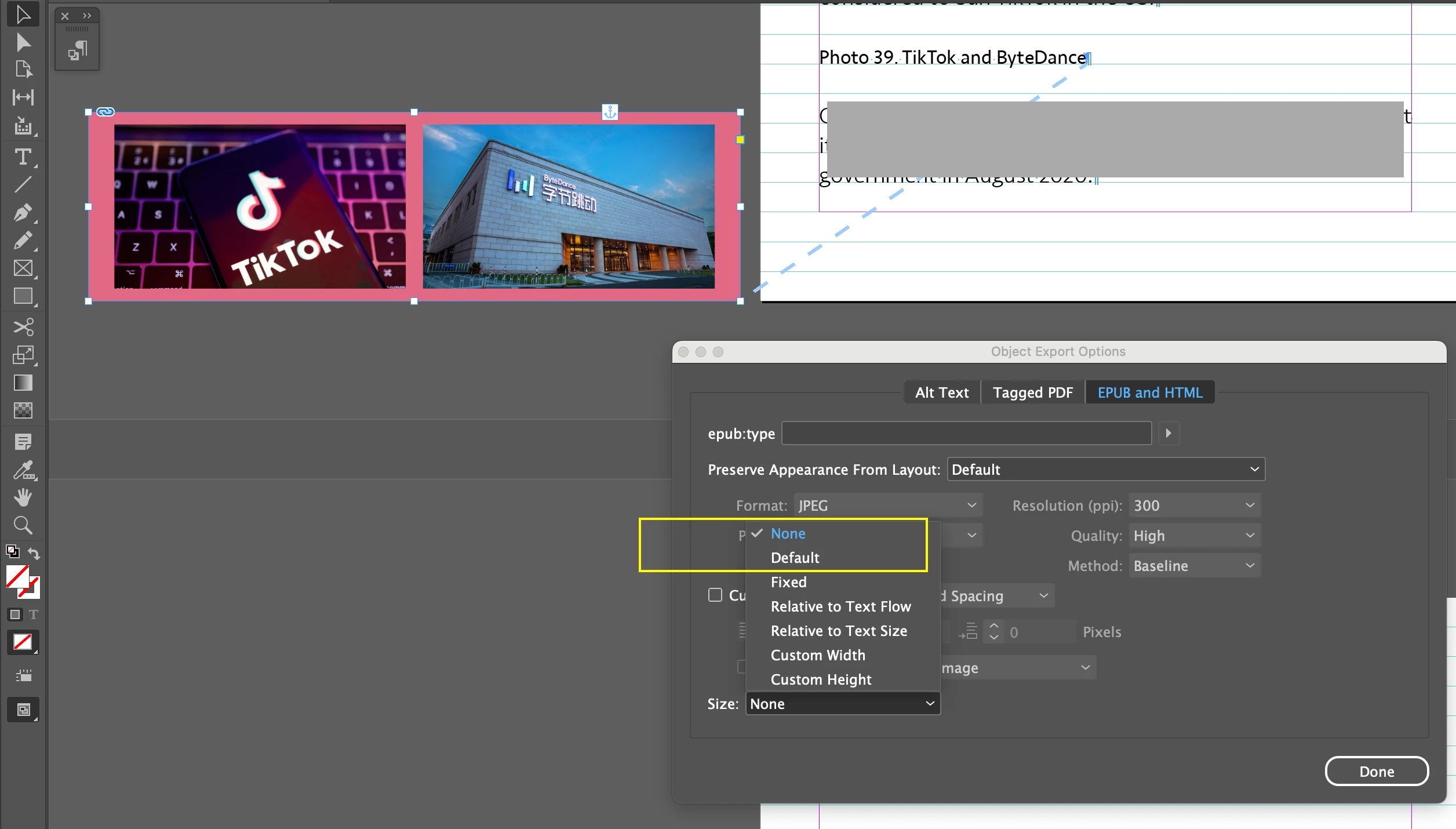Select the Scissors tool
The height and width of the screenshot is (829, 1456).
click(x=23, y=327)
